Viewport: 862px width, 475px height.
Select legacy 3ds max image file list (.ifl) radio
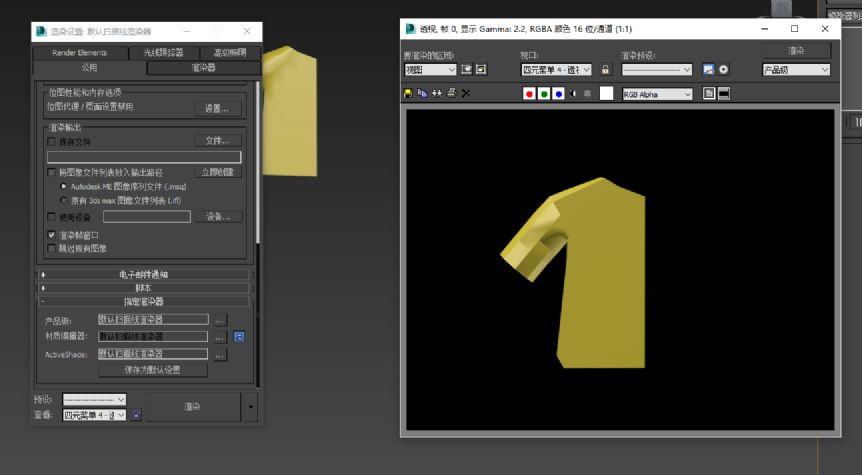pyautogui.click(x=63, y=201)
